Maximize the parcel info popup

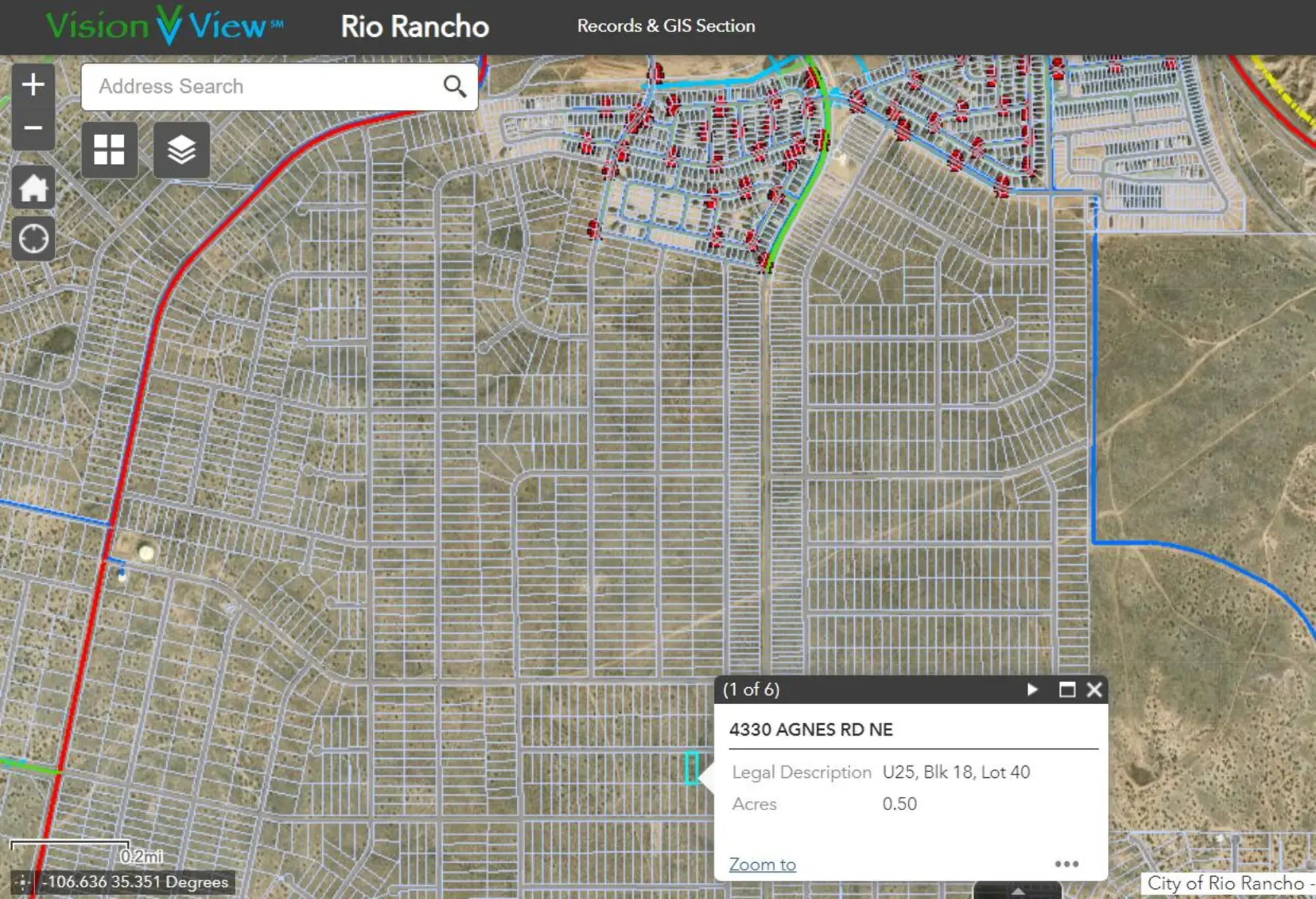click(1067, 689)
